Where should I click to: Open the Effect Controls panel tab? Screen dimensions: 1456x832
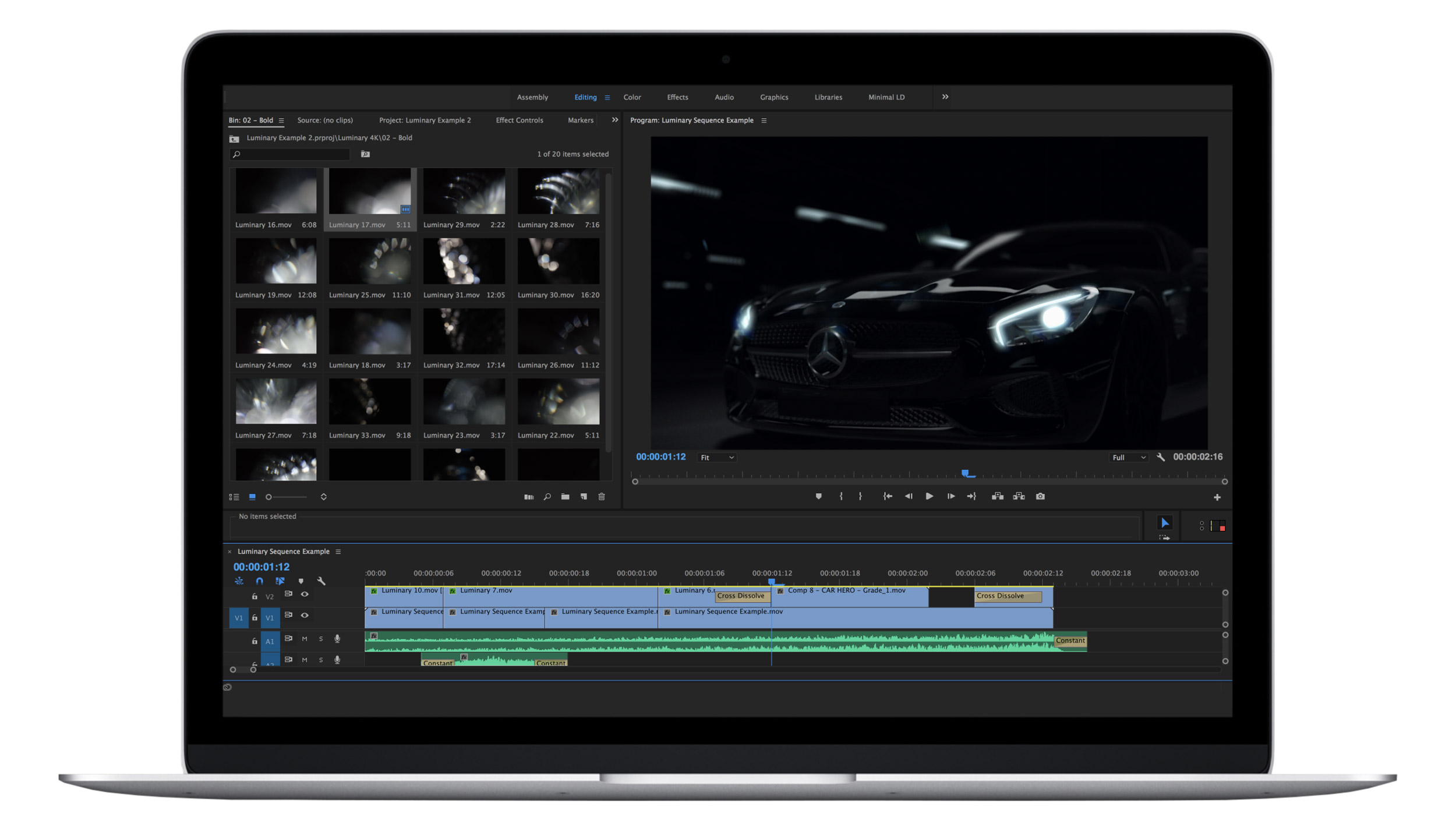pyautogui.click(x=519, y=120)
